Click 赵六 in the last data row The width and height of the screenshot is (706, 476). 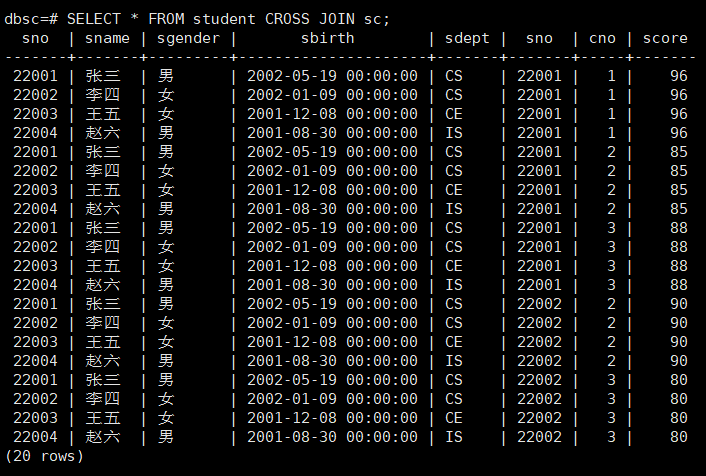coord(101,437)
